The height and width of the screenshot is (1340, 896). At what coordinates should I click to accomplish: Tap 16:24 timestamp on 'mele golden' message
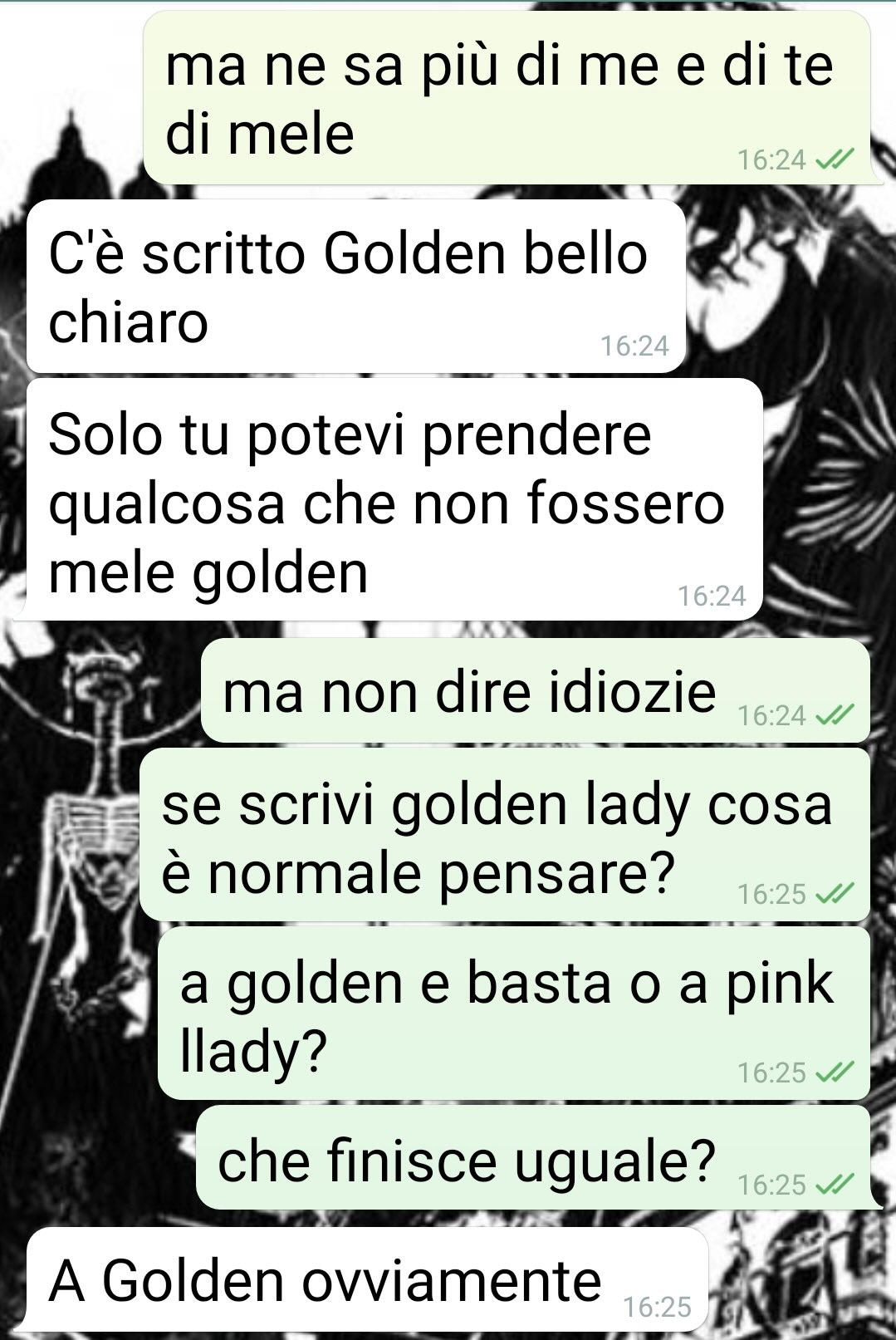[x=712, y=595]
